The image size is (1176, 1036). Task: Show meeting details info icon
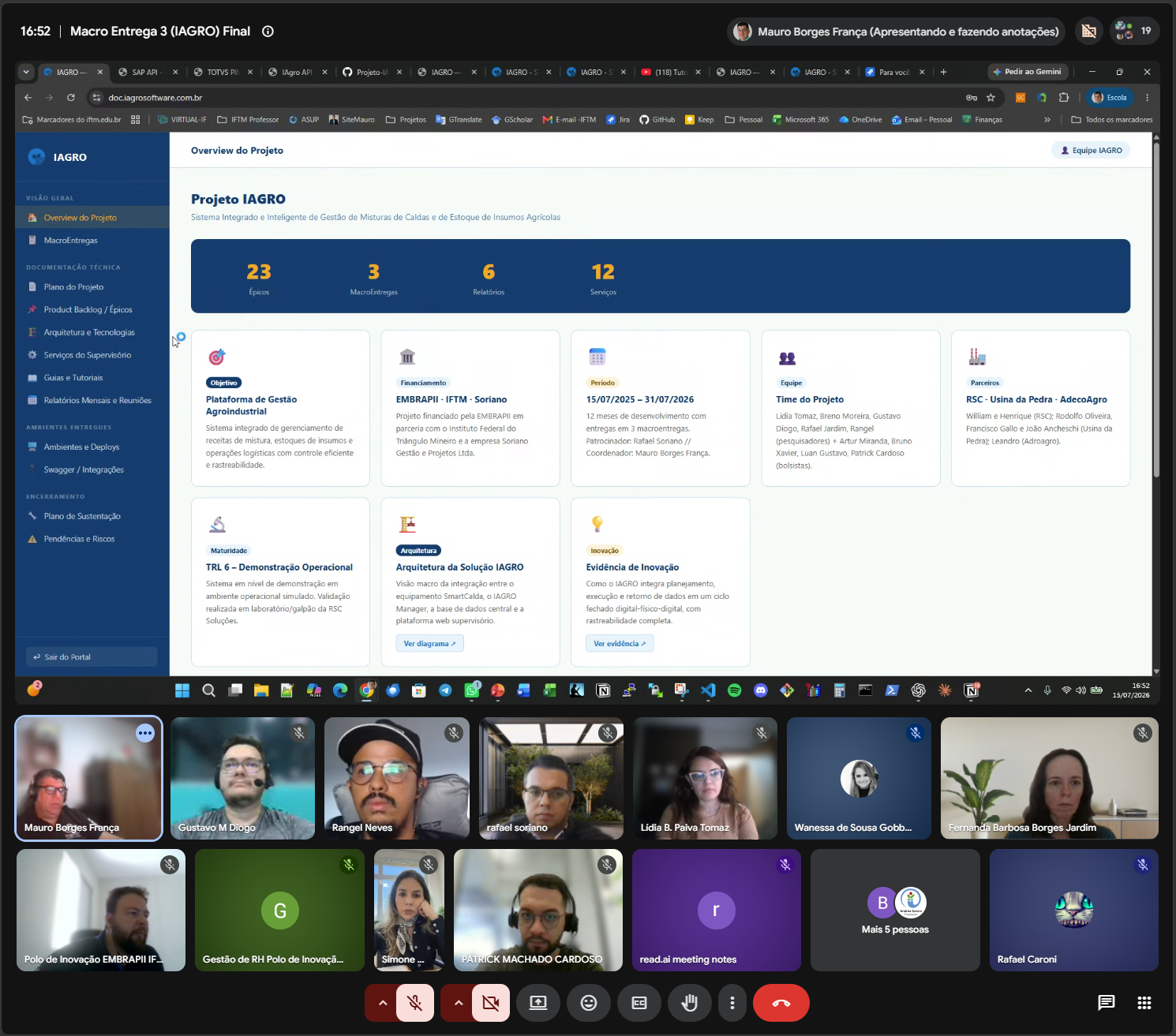click(x=268, y=32)
